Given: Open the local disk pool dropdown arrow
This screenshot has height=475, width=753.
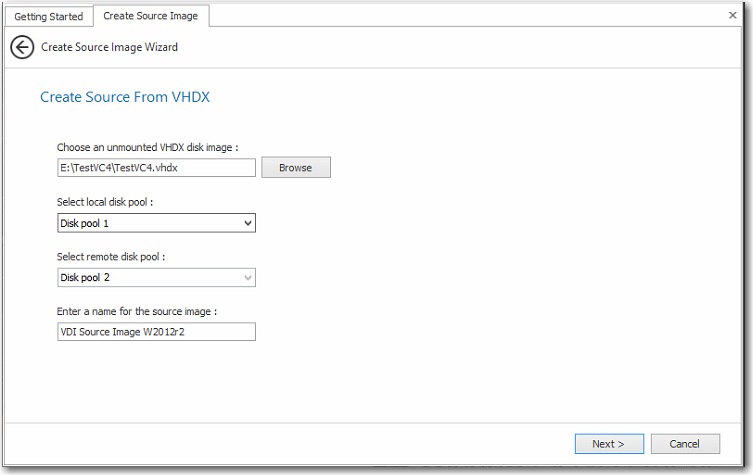Looking at the screenshot, I should coord(248,223).
